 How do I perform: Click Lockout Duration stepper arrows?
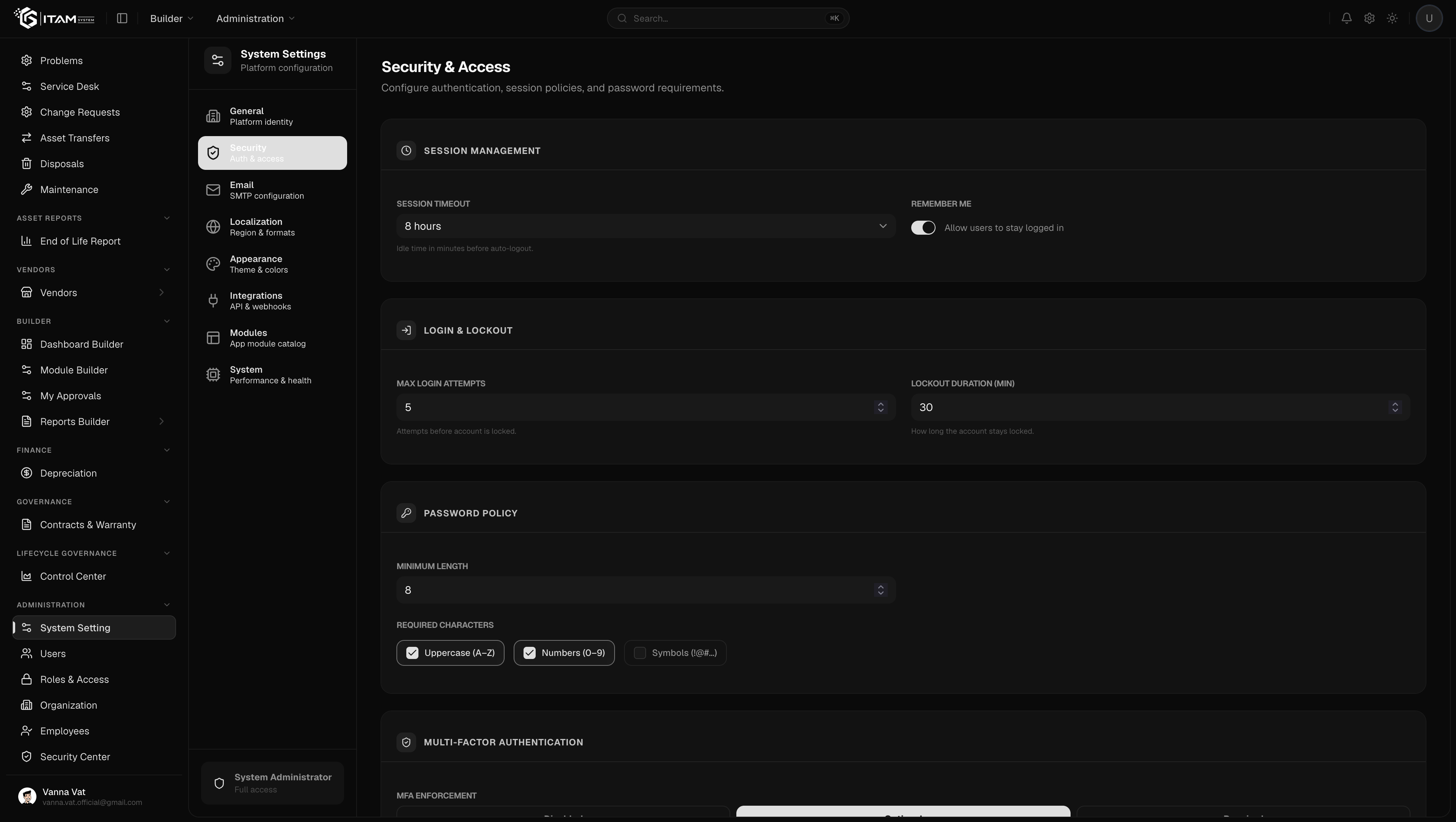[1395, 407]
